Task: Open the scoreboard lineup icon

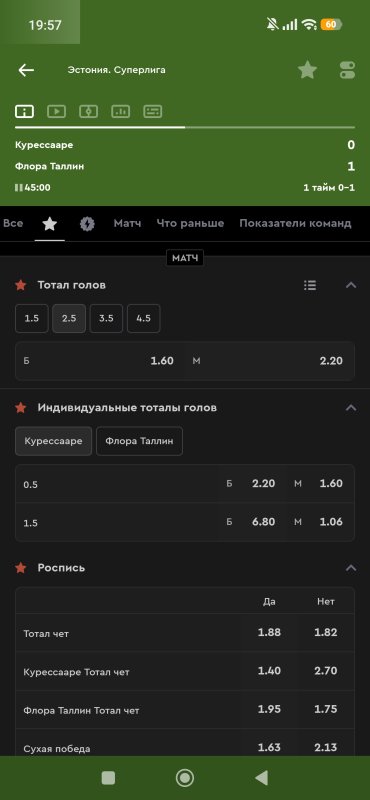Action: pyautogui.click(x=153, y=111)
